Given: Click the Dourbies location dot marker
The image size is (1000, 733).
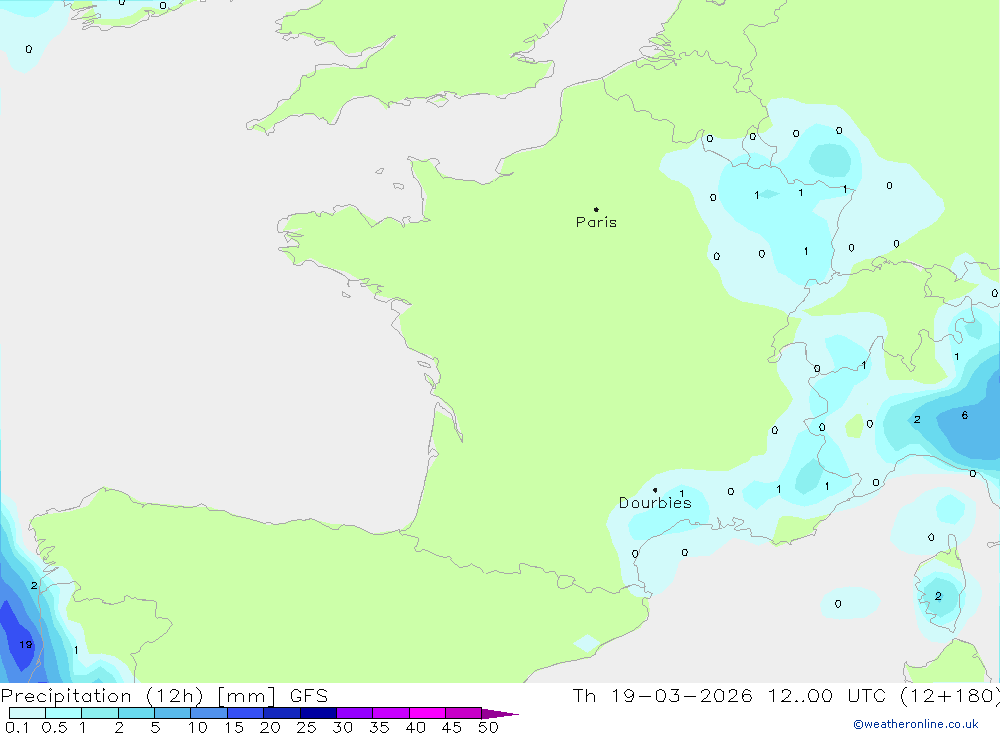Looking at the screenshot, I should (x=655, y=490).
